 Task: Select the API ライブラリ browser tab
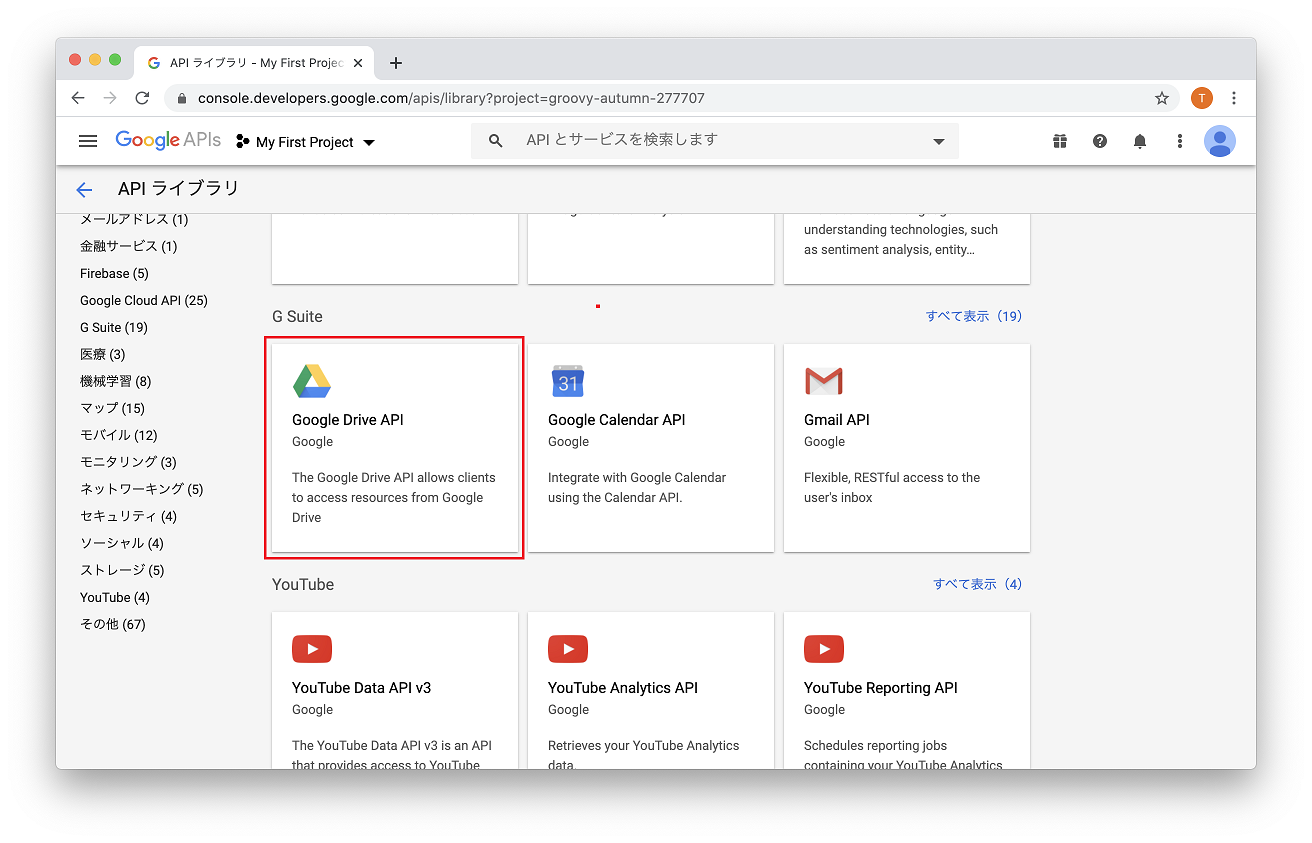254,63
